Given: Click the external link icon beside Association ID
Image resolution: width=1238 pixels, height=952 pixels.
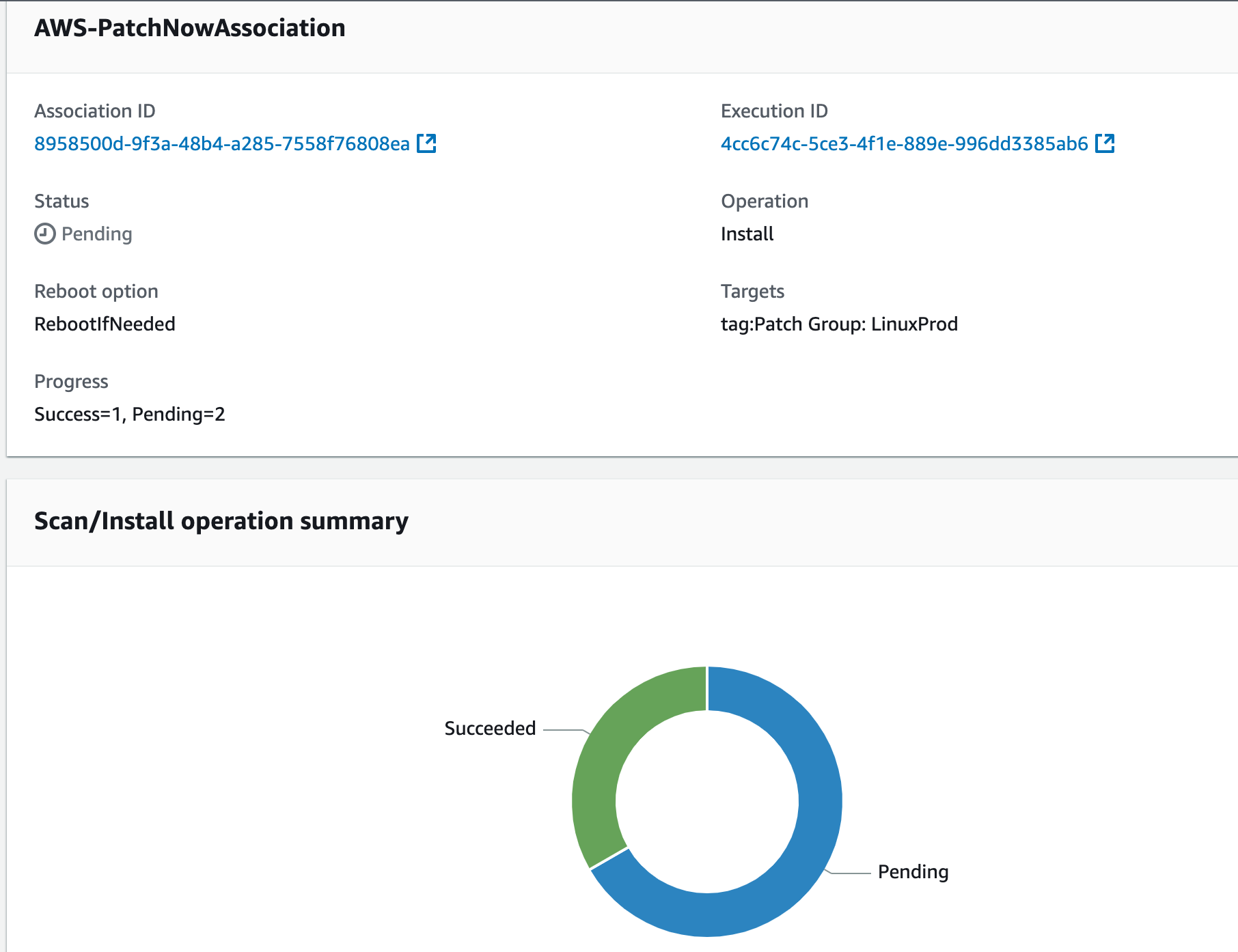Looking at the screenshot, I should pos(427,143).
